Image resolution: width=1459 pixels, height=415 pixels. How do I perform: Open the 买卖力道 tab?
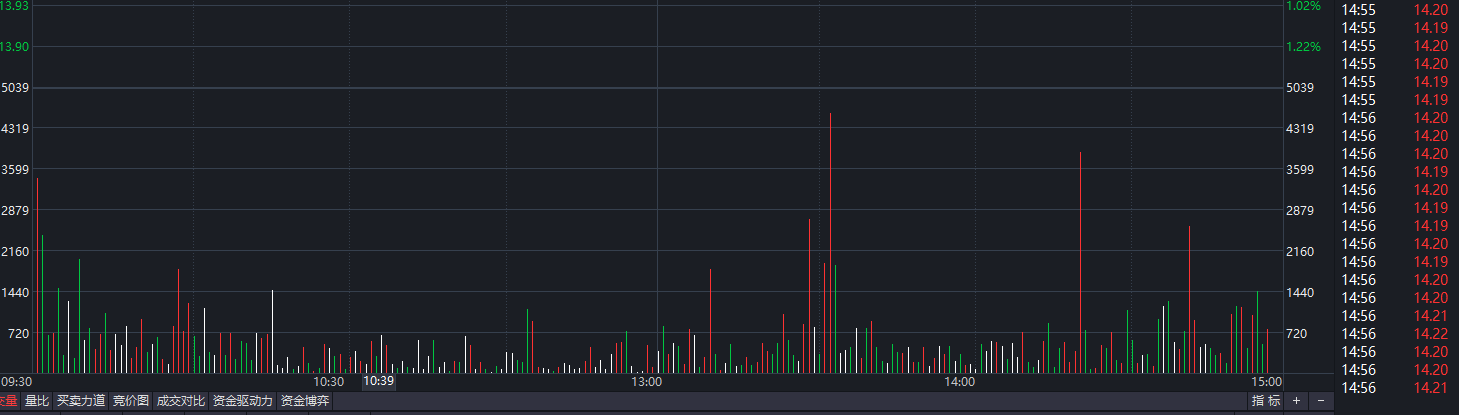pyautogui.click(x=81, y=401)
